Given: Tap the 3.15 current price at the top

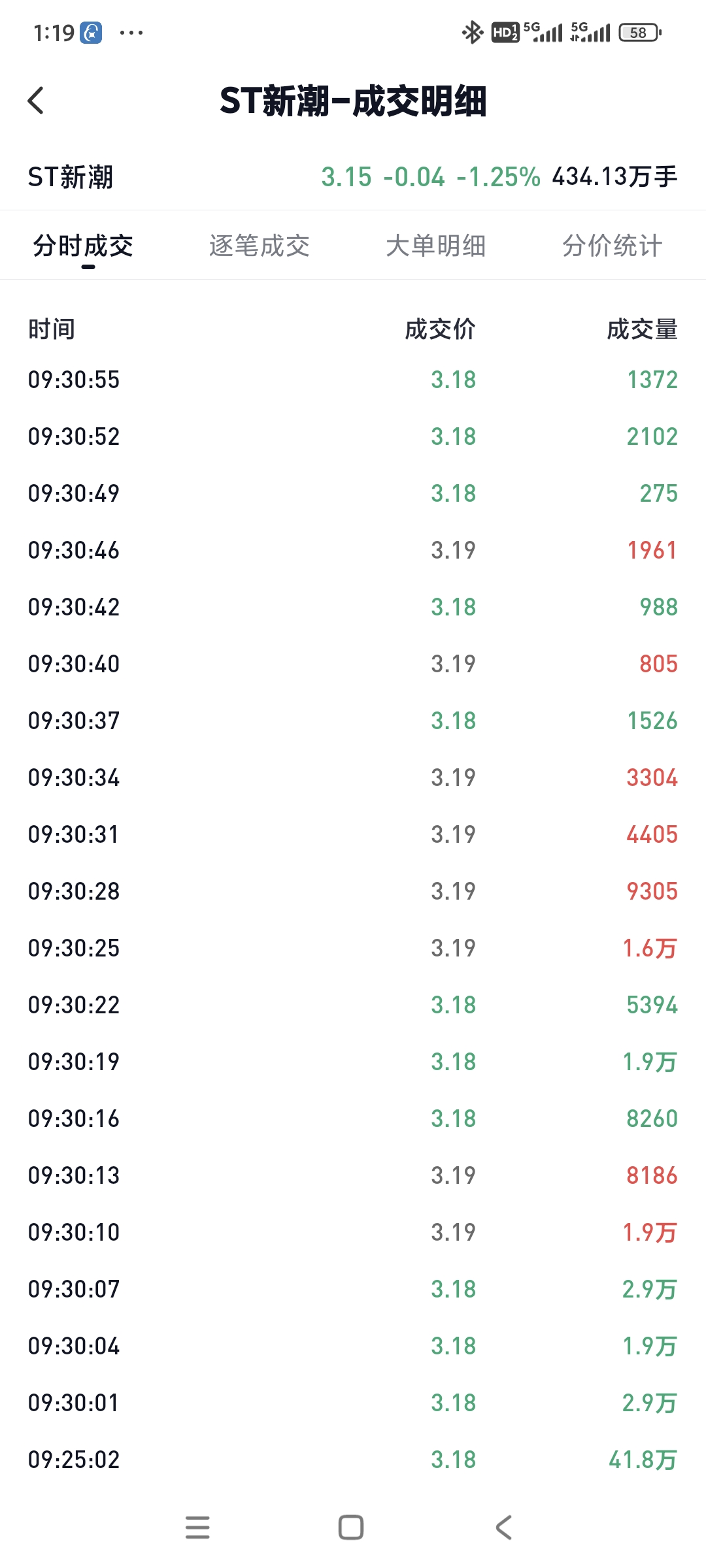Looking at the screenshot, I should coord(346,177).
